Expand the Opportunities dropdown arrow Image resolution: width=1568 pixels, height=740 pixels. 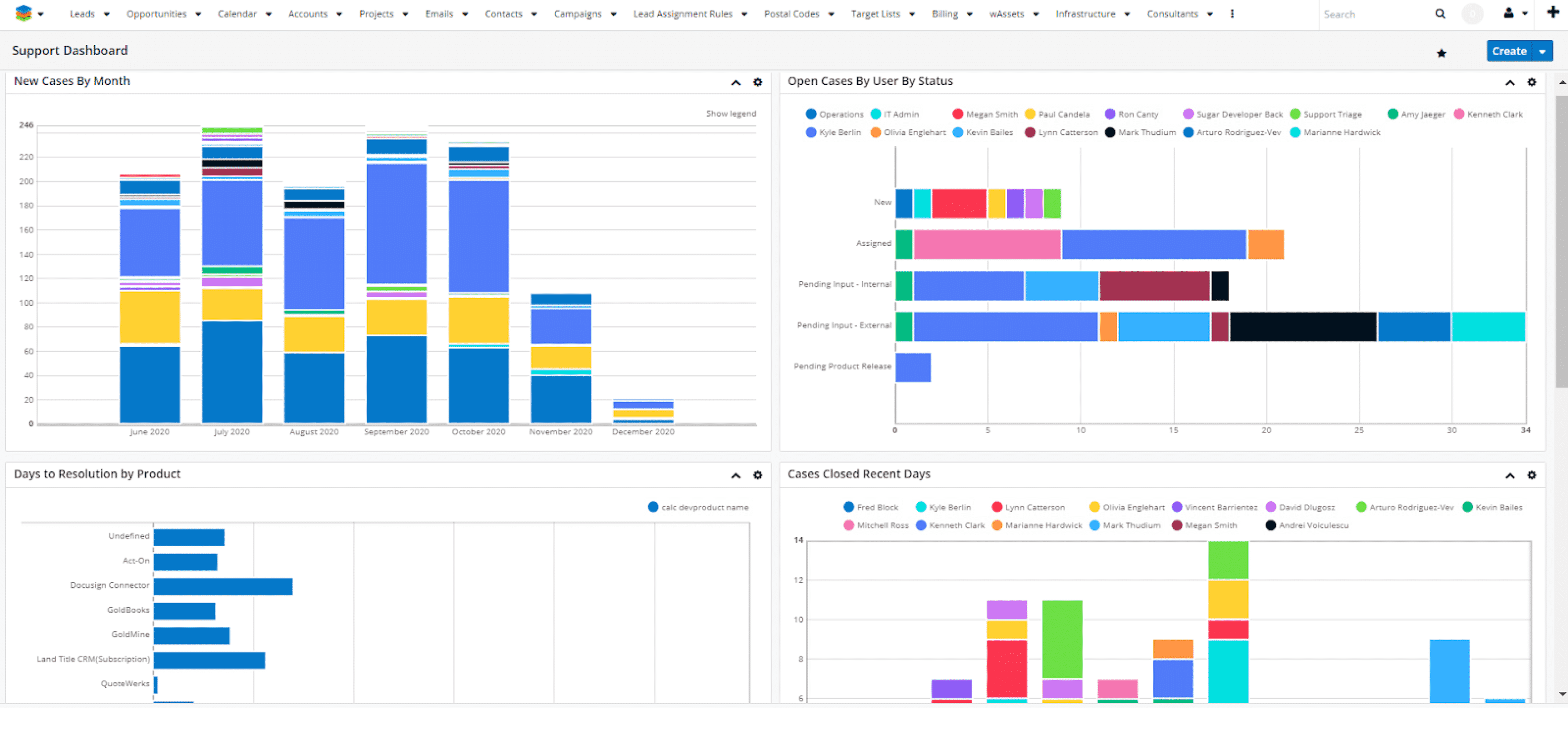click(198, 14)
